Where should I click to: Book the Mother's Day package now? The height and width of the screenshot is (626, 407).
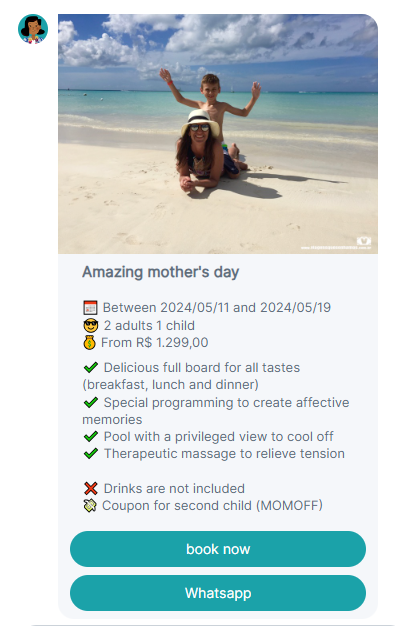click(218, 549)
